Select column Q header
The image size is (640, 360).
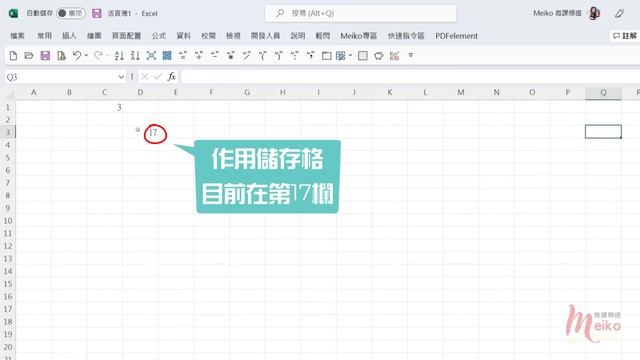603,93
